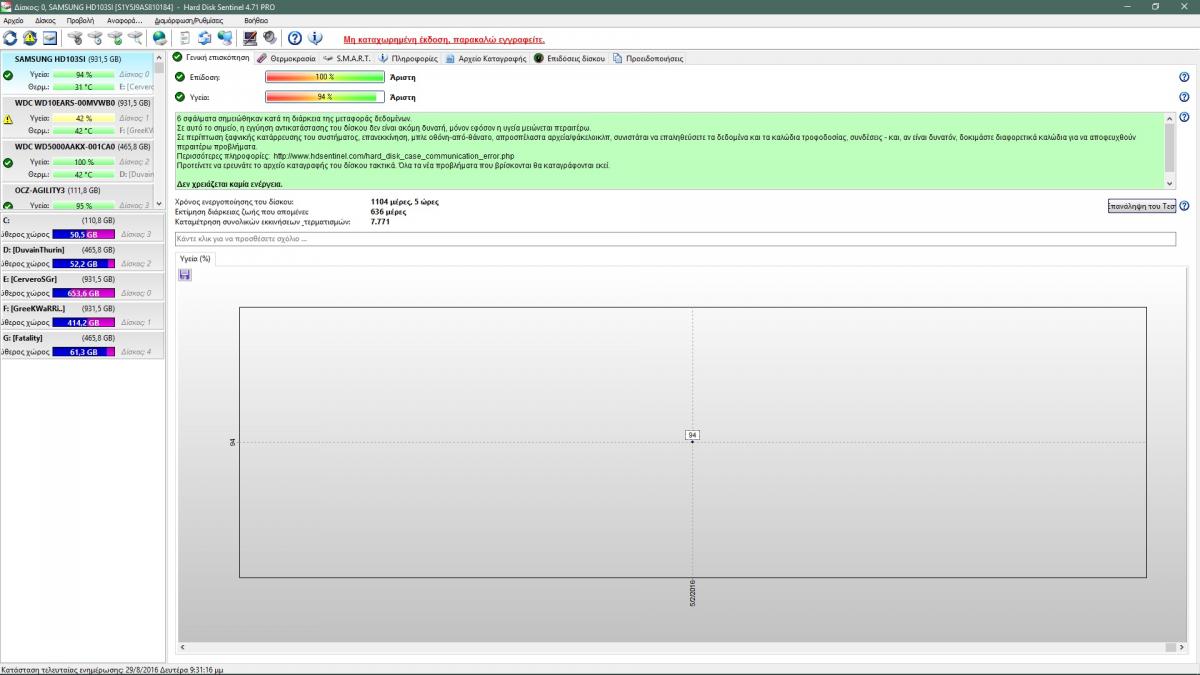Screen dimensions: 1200x675
Task: Select the OCZ-AGILITY3 disk entry
Action: [x=78, y=196]
